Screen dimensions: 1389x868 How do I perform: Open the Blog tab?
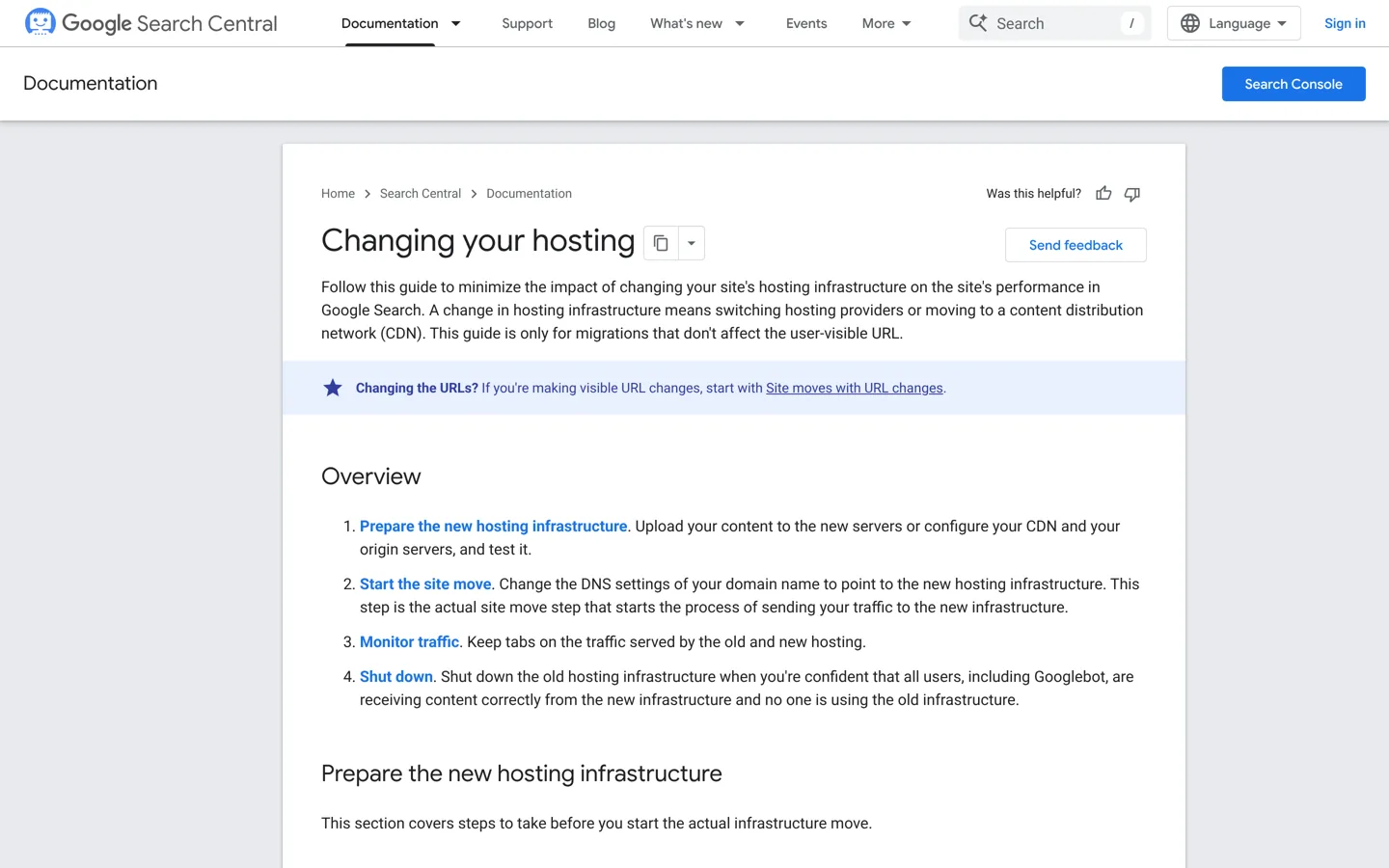601,23
